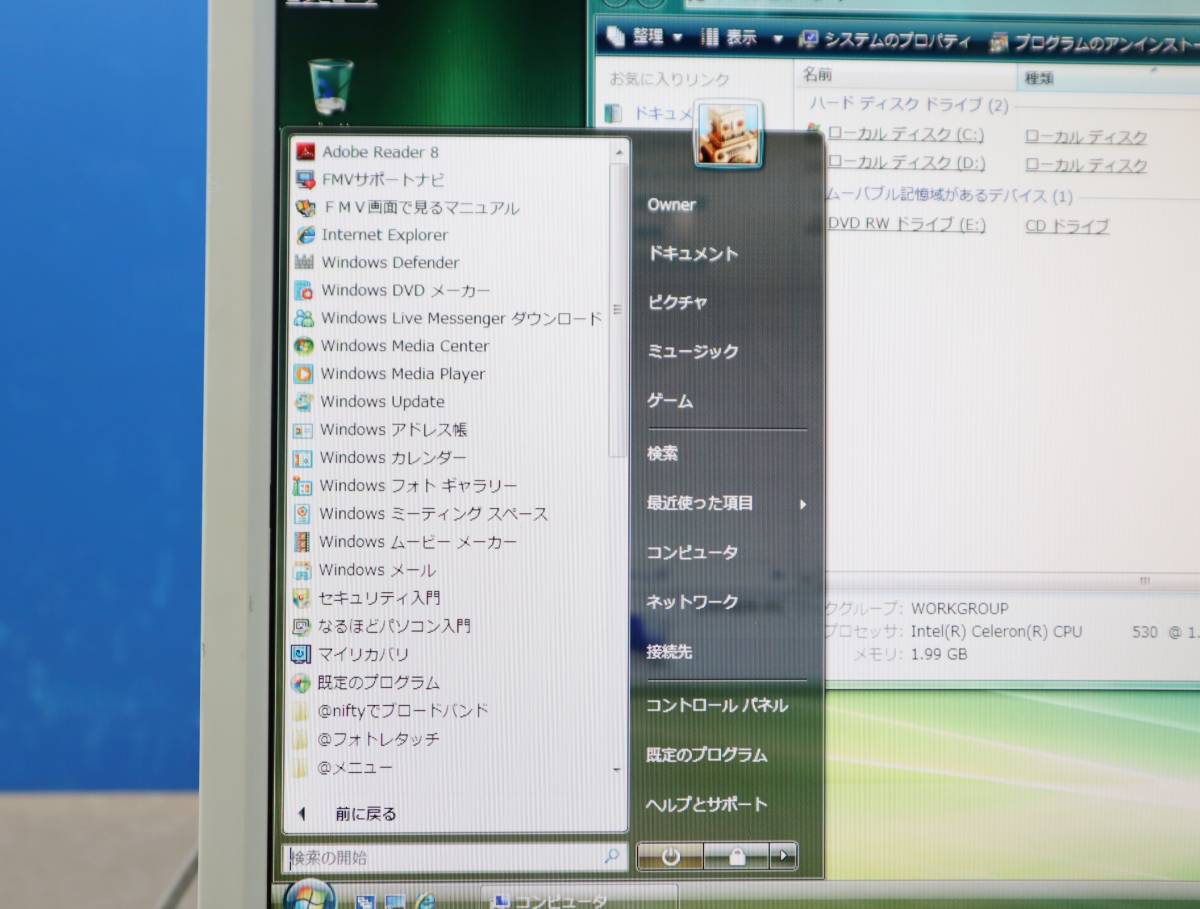This screenshot has height=909, width=1200.
Task: Click ドキュメント favorite link in Computer window
Action: (650, 114)
